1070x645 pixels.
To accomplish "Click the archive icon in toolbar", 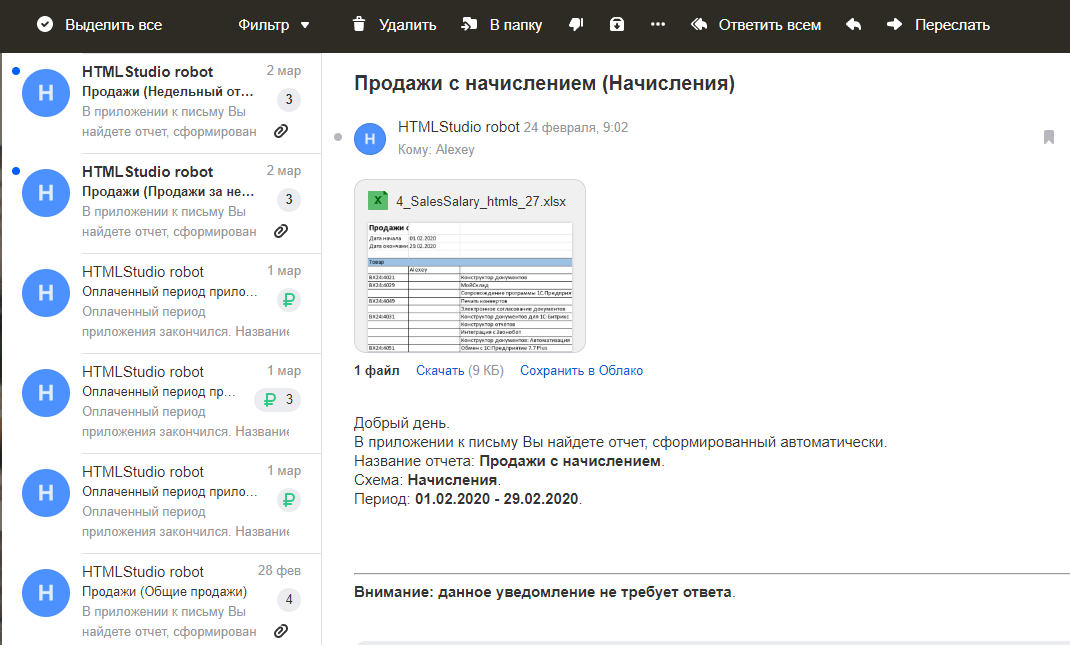I will click(x=617, y=25).
